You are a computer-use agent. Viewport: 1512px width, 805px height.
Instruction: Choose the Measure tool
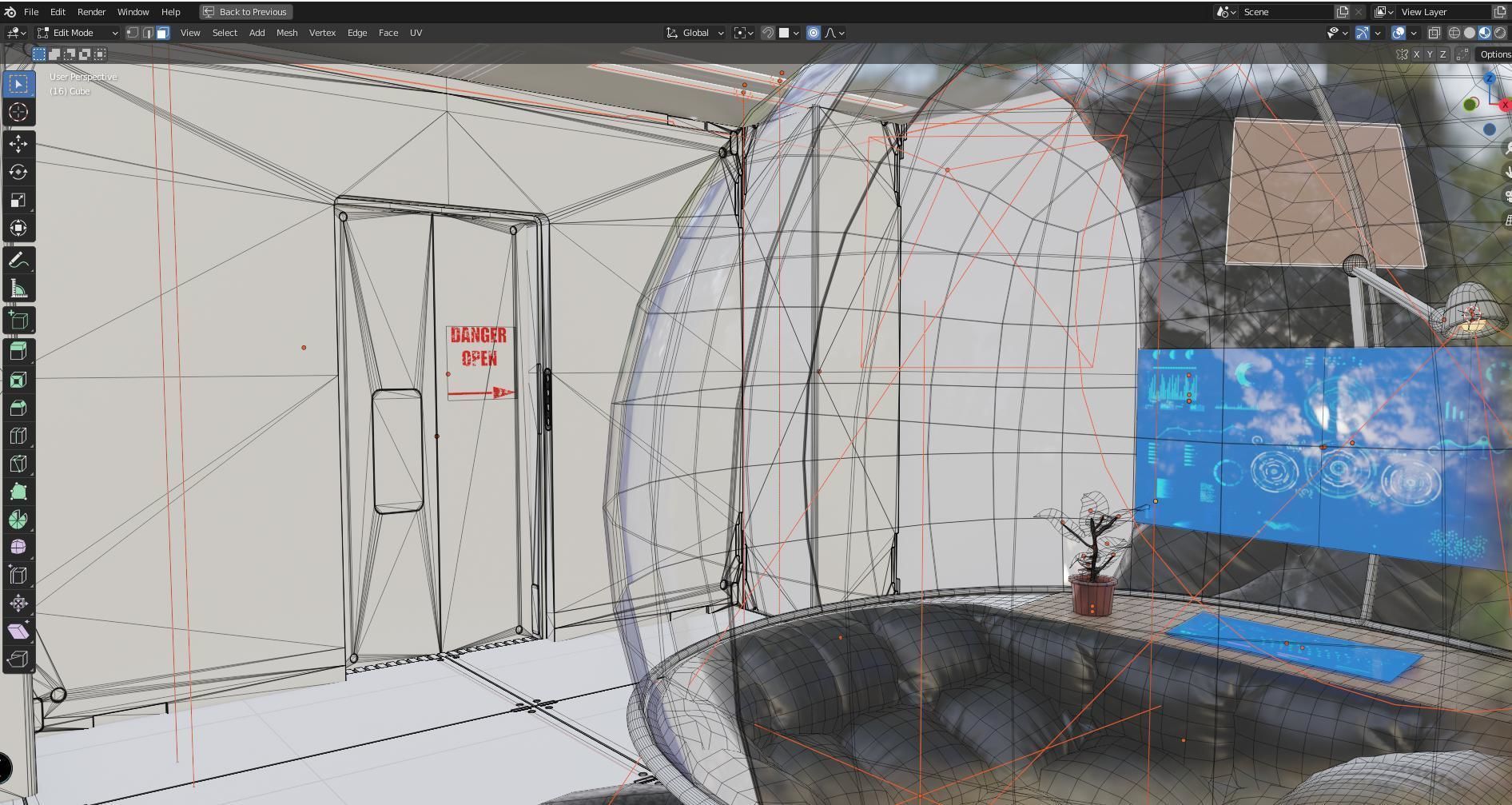point(18,289)
